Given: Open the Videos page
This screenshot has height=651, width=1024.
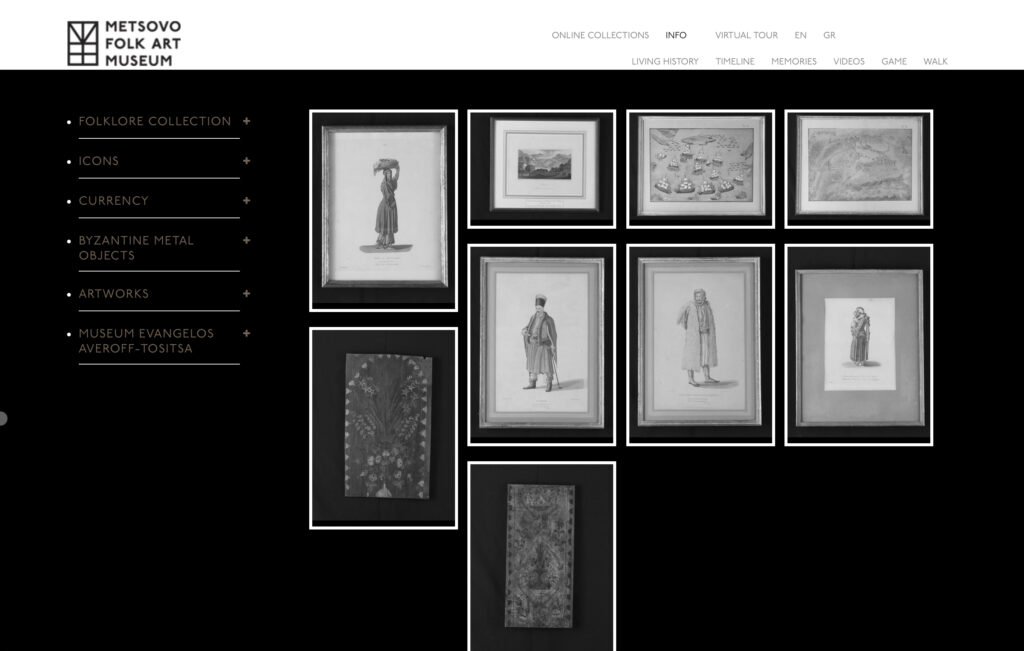Looking at the screenshot, I should (849, 61).
